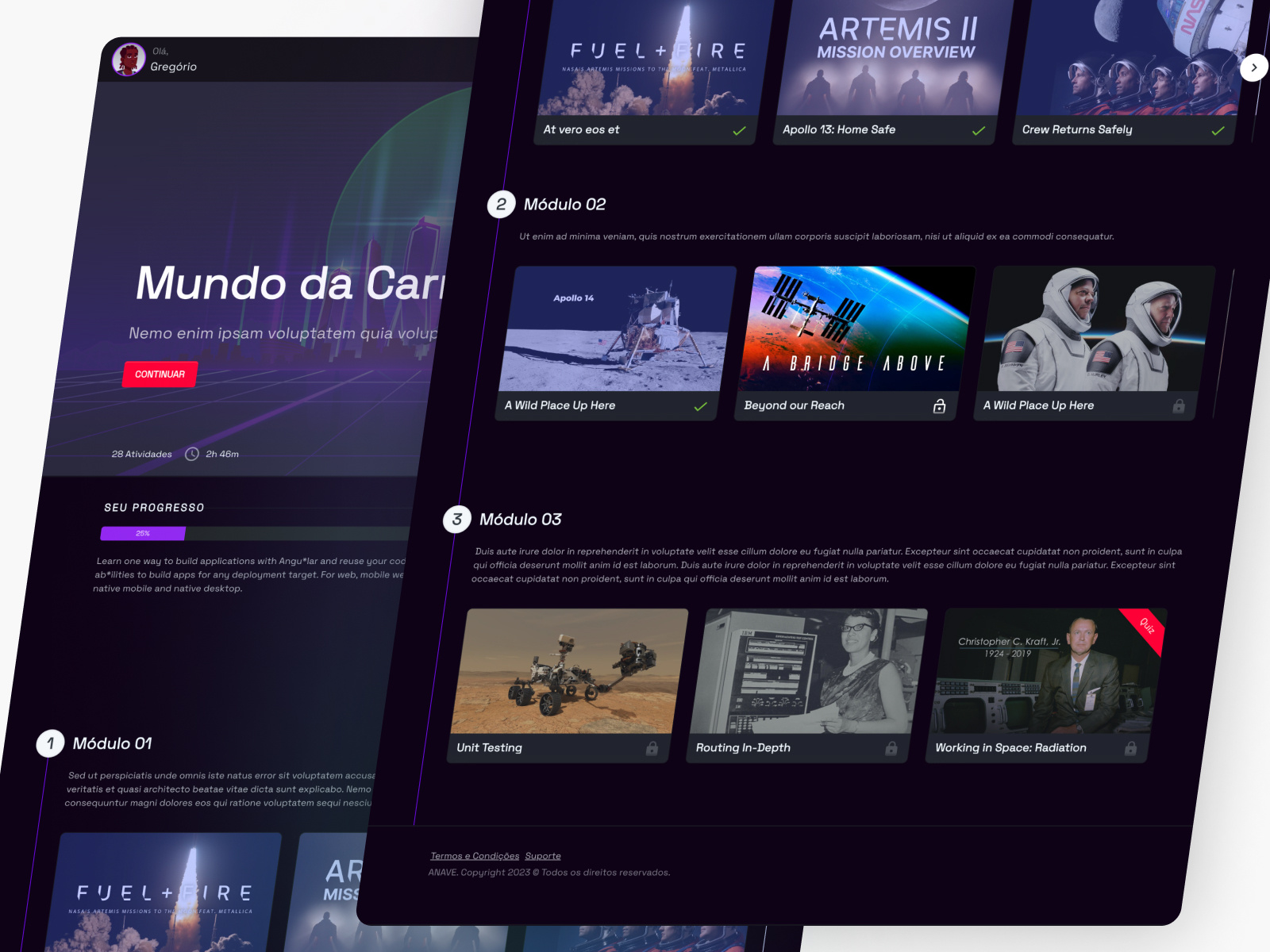The image size is (1270, 952).
Task: Open the "Termos e Condições" link
Action: tap(475, 855)
